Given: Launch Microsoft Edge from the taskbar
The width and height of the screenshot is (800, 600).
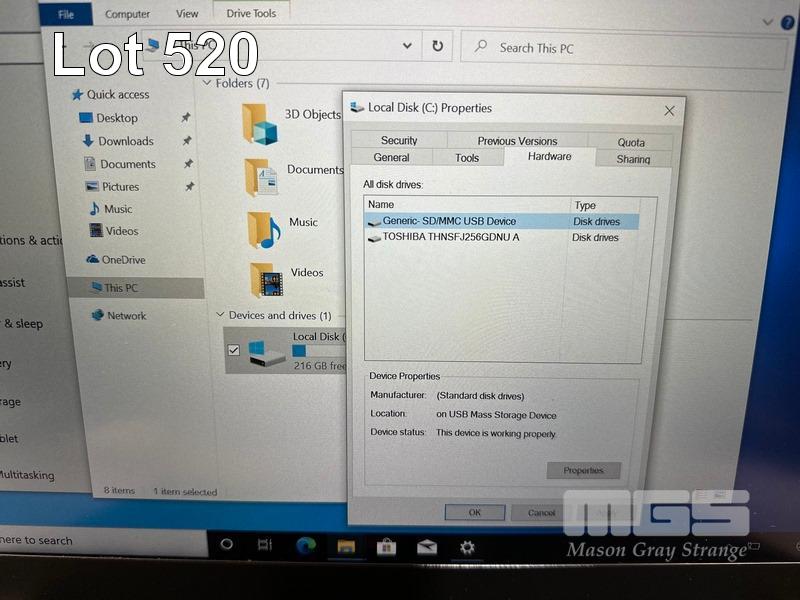Looking at the screenshot, I should (x=305, y=545).
